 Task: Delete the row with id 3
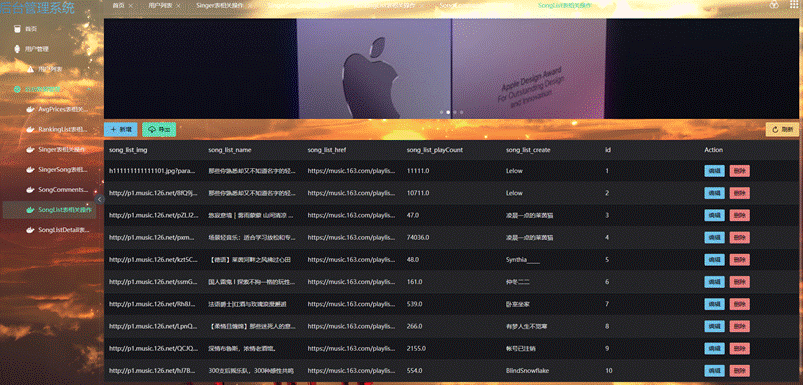click(x=739, y=216)
